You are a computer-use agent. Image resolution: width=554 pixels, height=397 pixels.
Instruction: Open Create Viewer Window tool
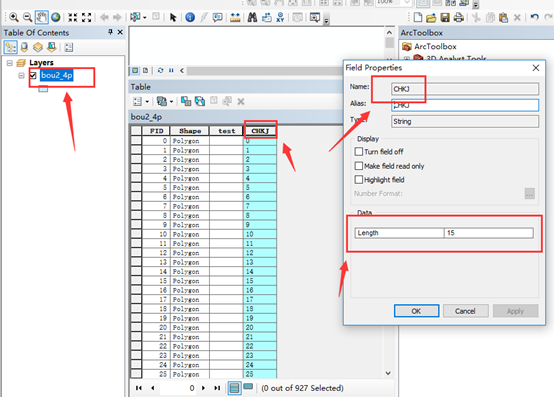tap(314, 17)
